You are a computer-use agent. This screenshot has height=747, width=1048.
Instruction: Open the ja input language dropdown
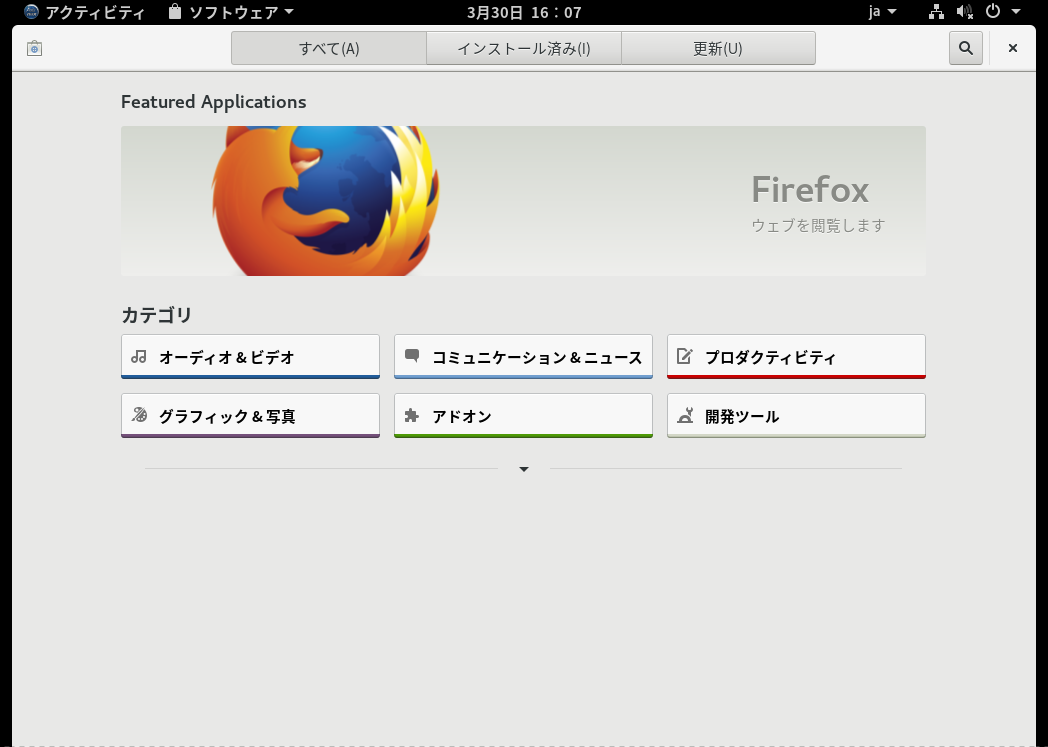882,11
